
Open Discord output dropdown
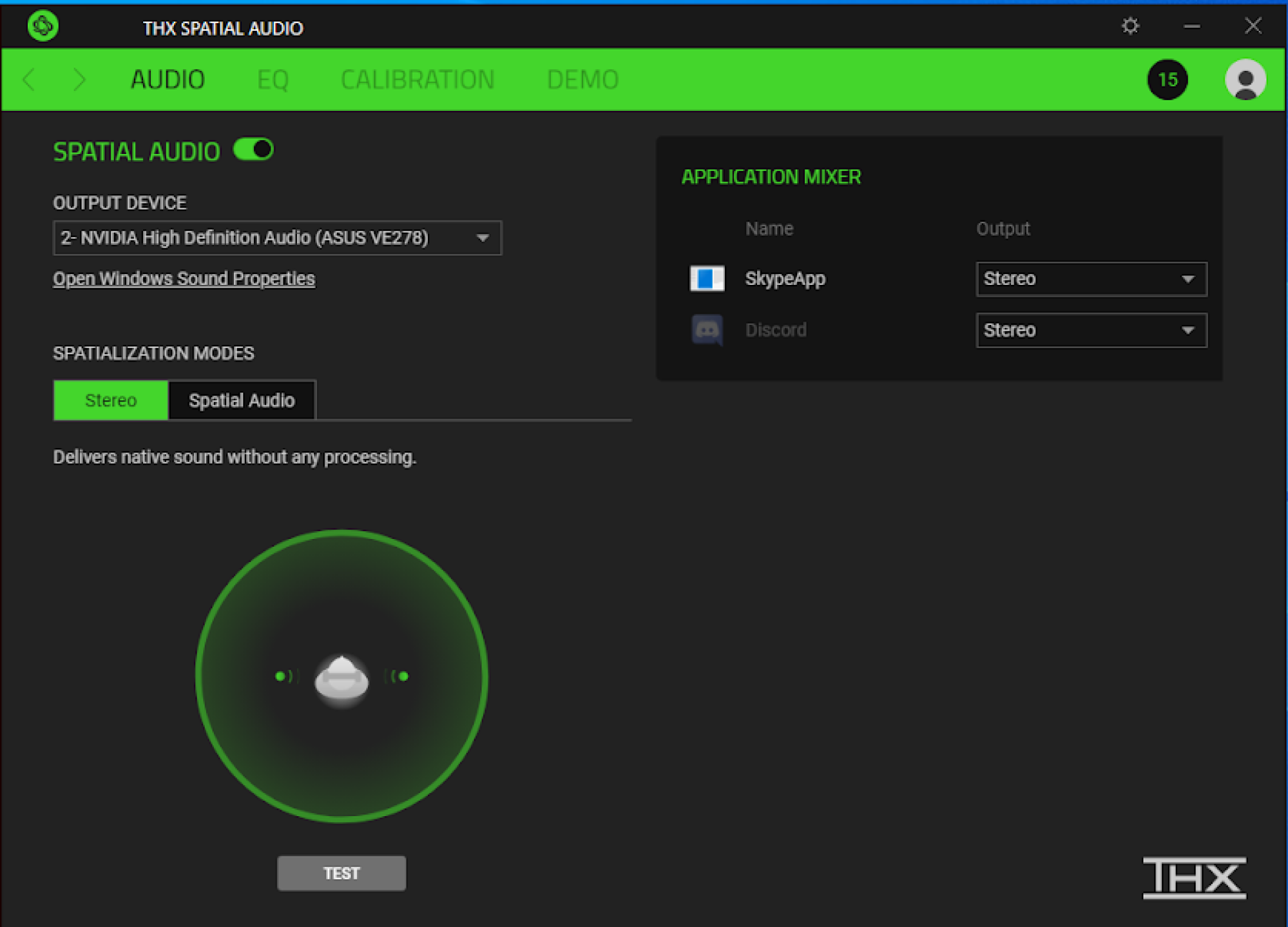[1091, 330]
